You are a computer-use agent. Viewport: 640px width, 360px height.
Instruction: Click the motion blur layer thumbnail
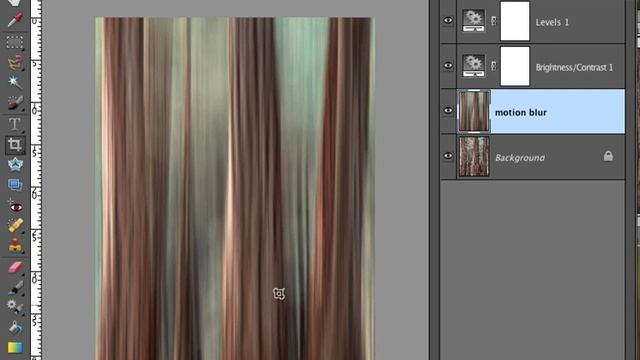pos(474,111)
